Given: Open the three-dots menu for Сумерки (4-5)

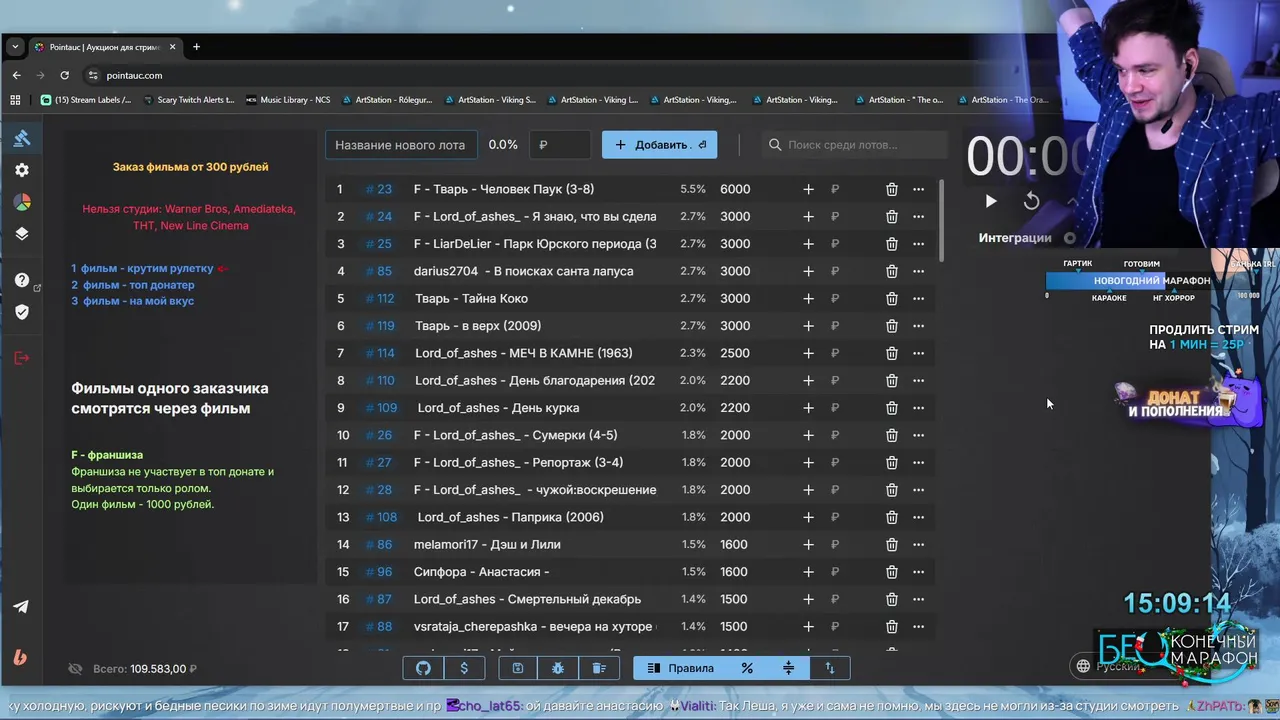Looking at the screenshot, I should pos(918,435).
